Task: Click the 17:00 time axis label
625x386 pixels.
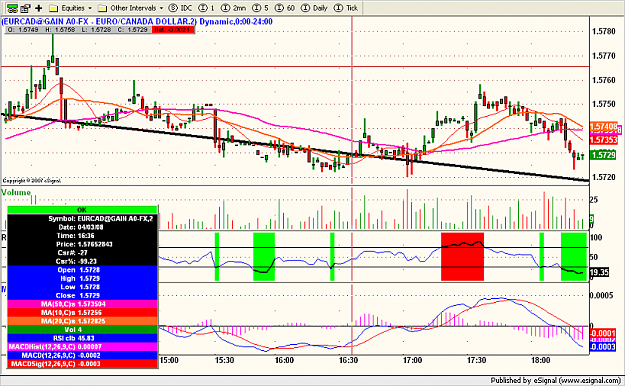Action: (x=412, y=360)
